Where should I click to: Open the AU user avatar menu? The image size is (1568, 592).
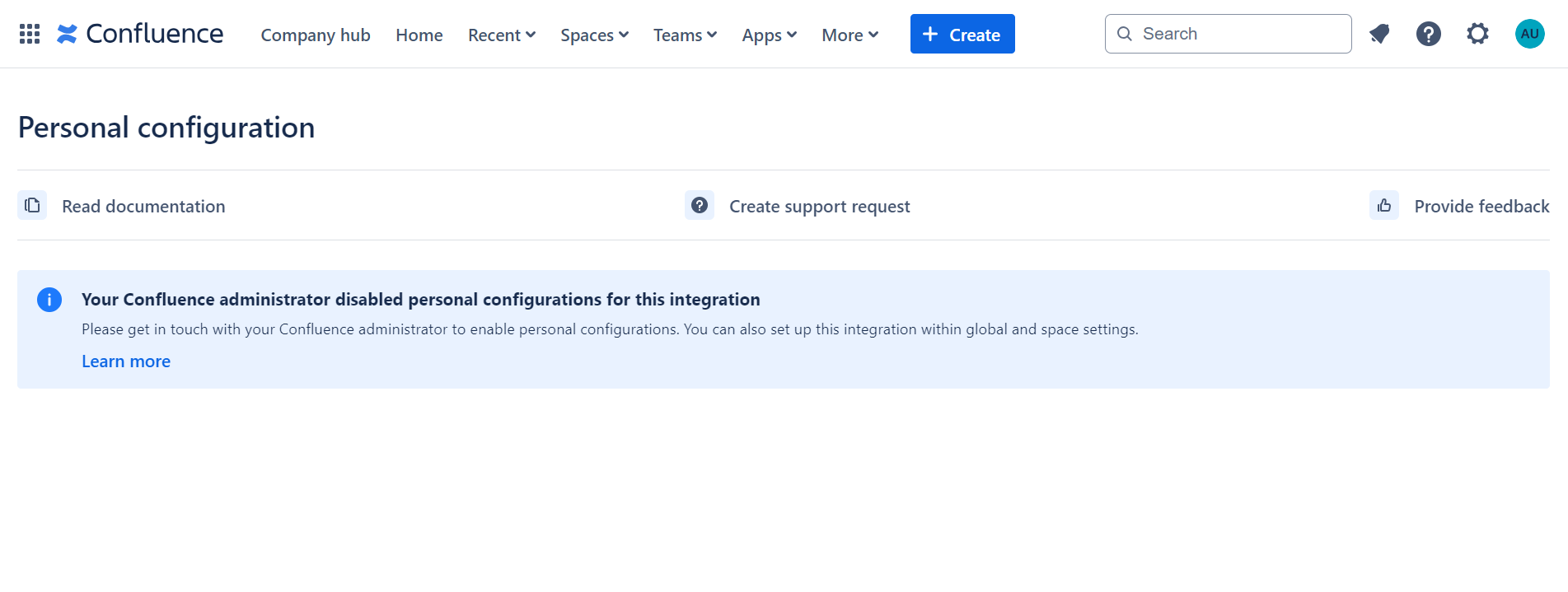1529,34
